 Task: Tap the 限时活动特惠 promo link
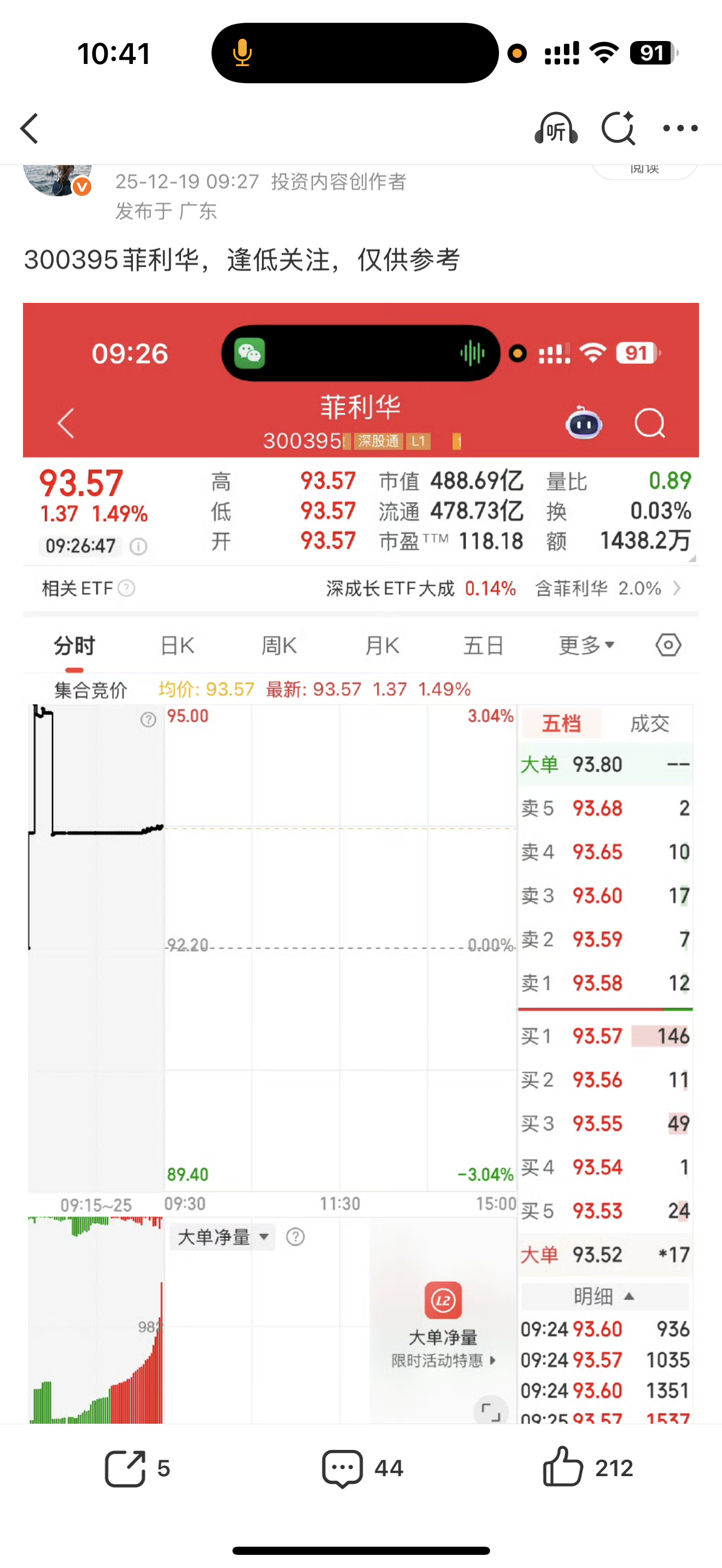(444, 1360)
